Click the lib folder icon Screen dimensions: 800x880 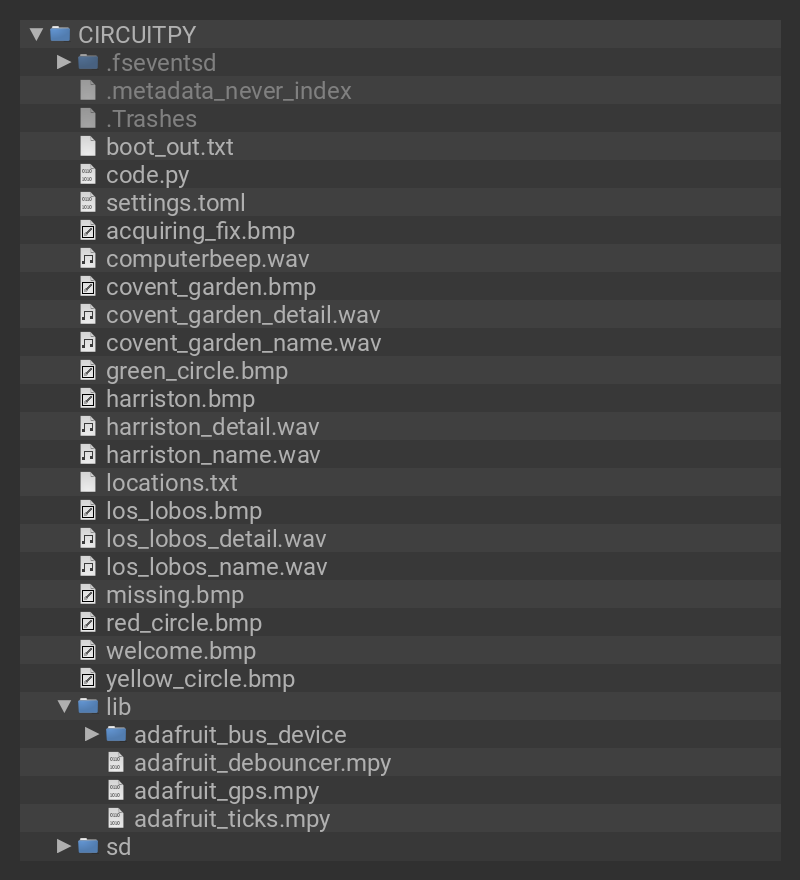pos(88,706)
